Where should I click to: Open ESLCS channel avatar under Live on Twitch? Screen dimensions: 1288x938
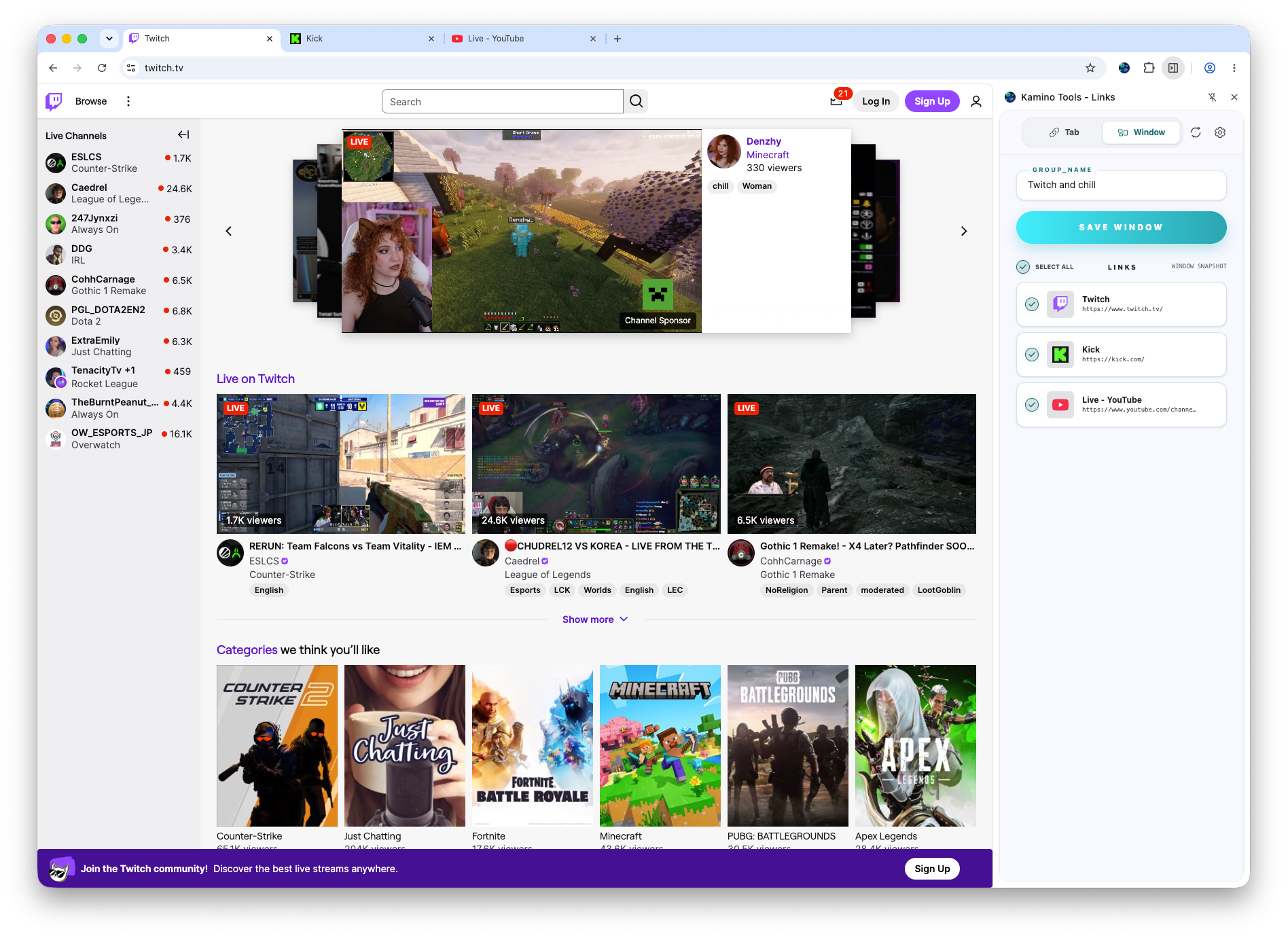click(230, 553)
